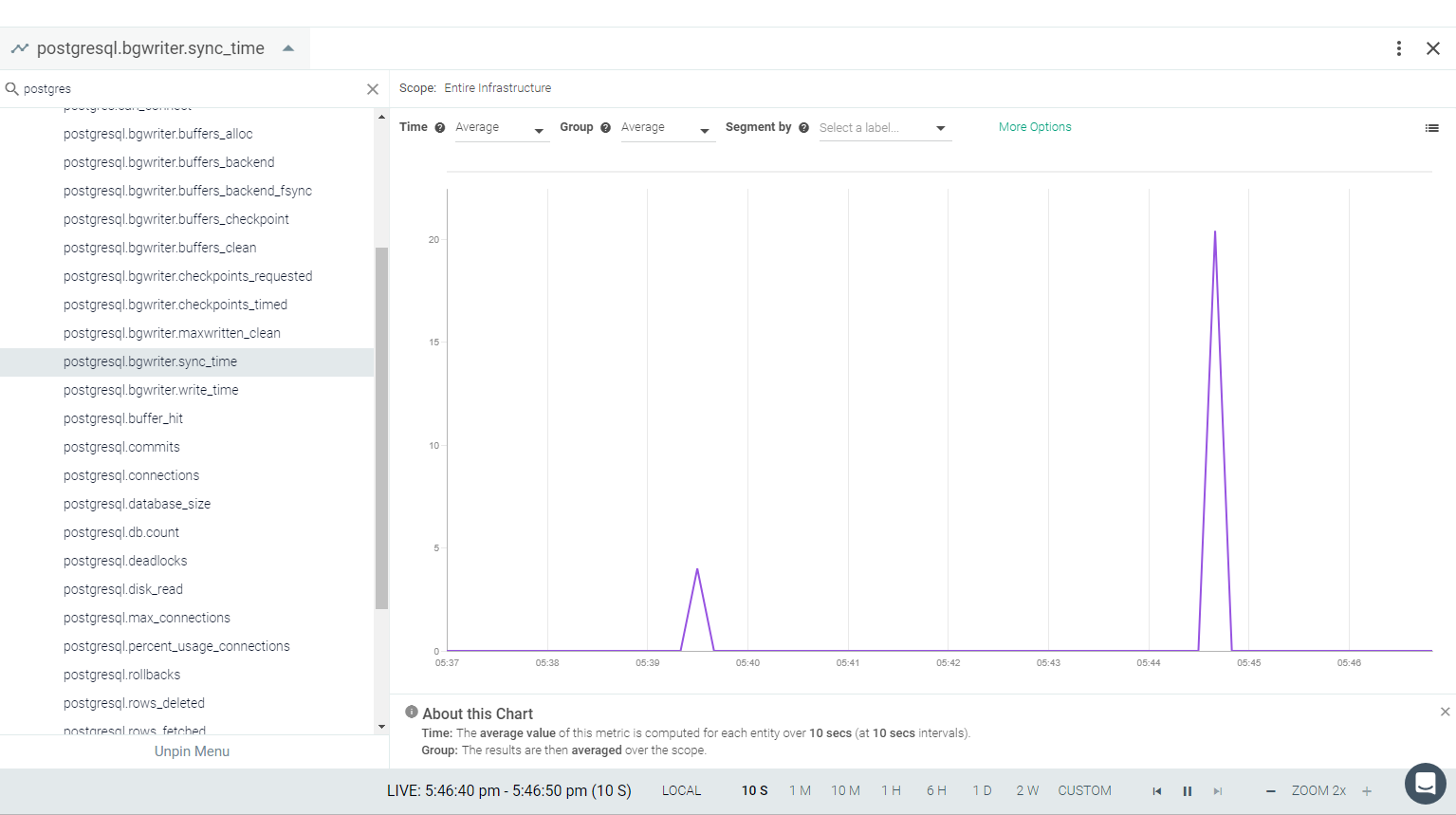Pause the live time playback

coord(1187,791)
